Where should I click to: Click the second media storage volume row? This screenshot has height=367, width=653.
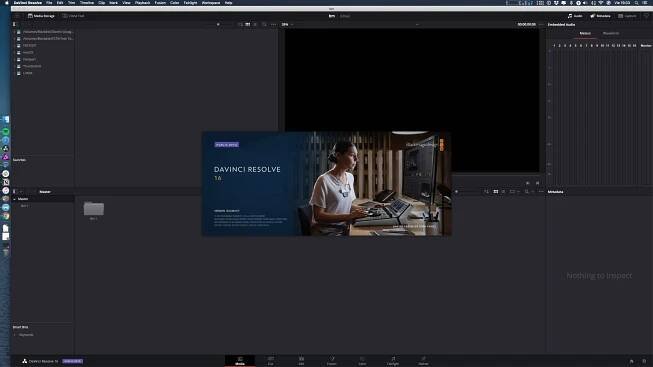coord(43,38)
